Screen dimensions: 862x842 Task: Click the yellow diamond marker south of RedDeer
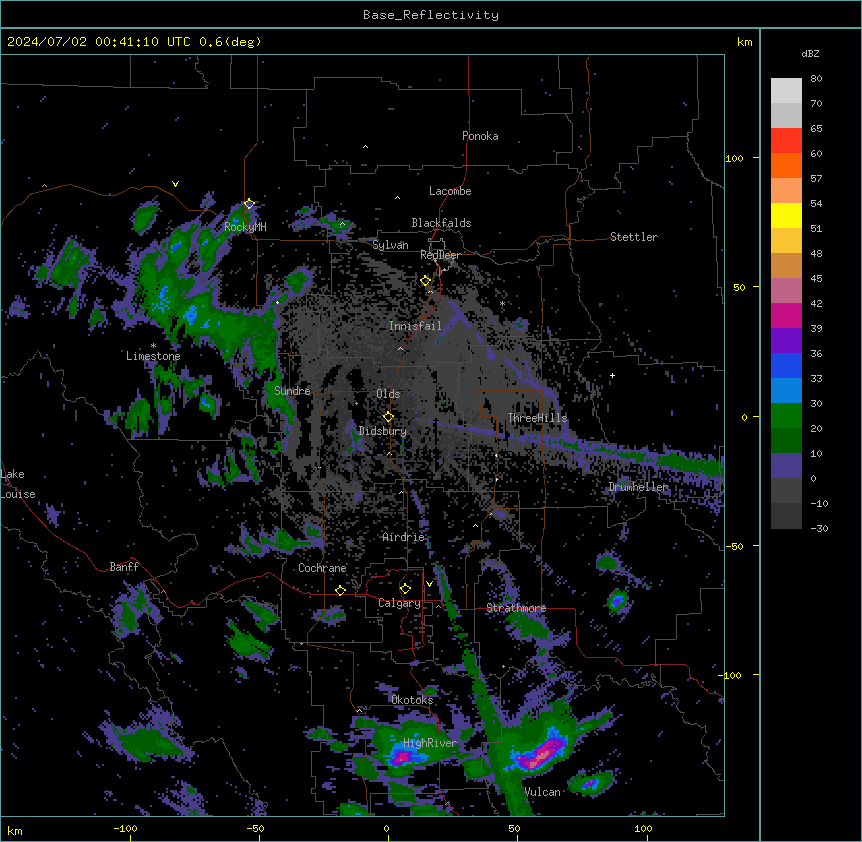tap(426, 281)
